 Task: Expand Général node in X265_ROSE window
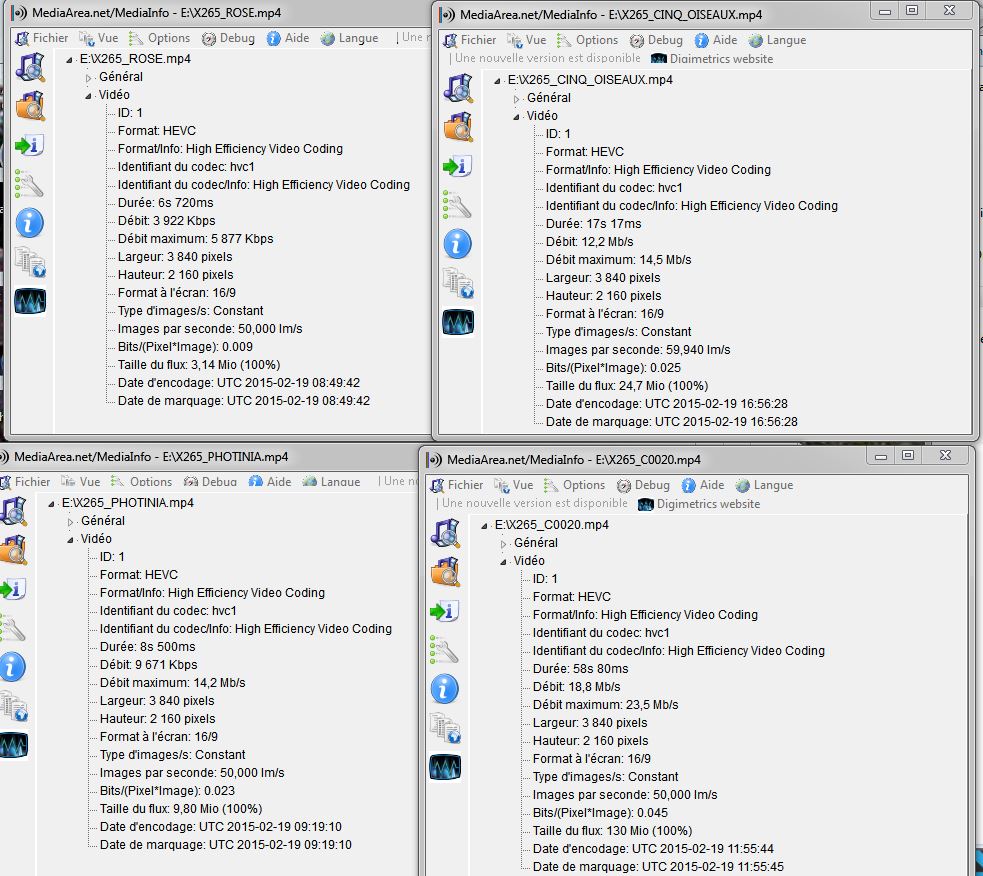88,78
